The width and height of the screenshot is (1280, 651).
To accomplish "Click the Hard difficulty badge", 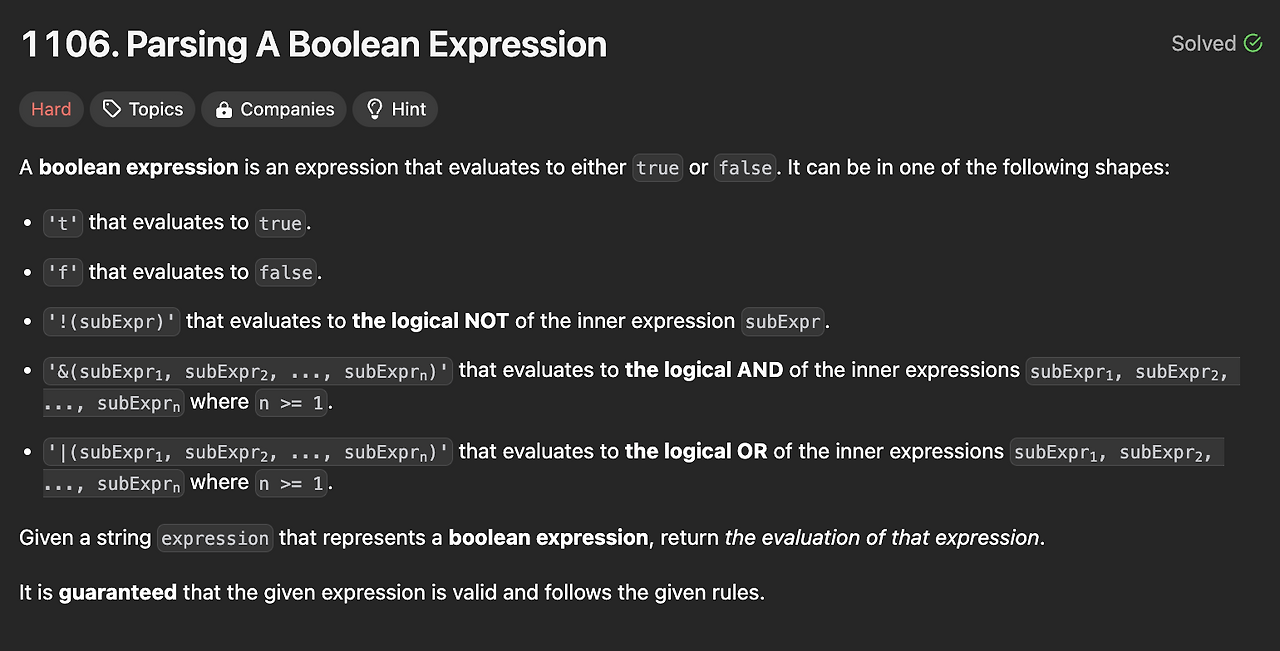I will [50, 109].
